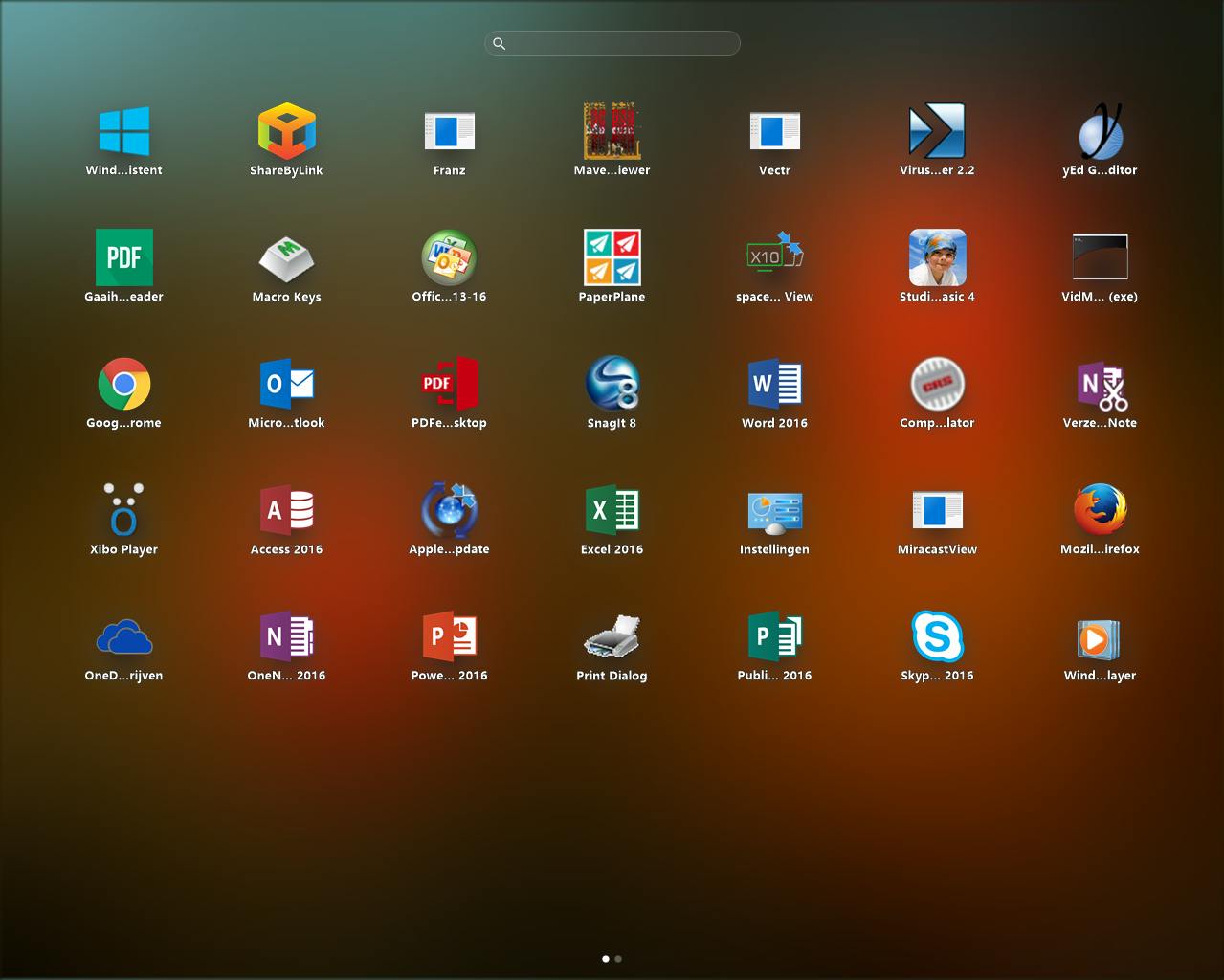Open Instellingen settings app
The width and height of the screenshot is (1224, 980).
point(774,509)
